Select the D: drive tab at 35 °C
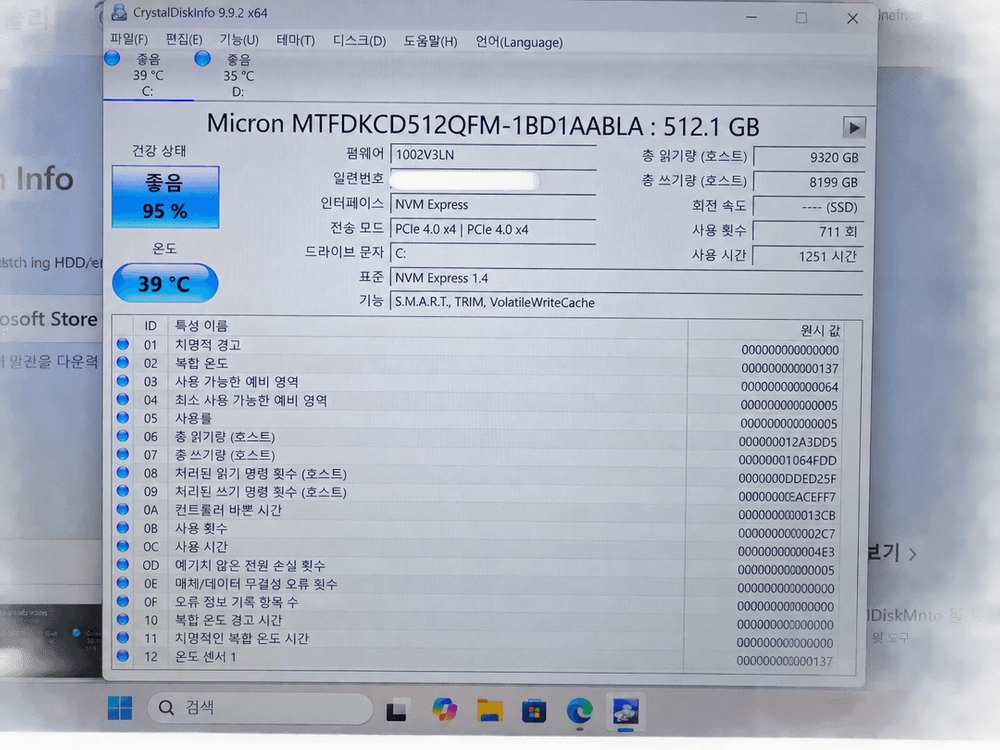The image size is (1000, 750). point(238,75)
